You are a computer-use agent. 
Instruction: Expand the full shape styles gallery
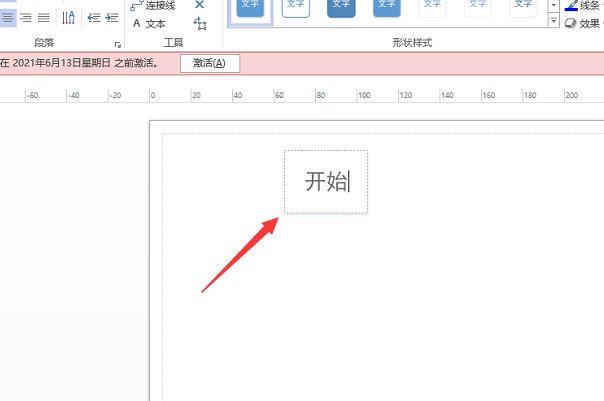(554, 21)
